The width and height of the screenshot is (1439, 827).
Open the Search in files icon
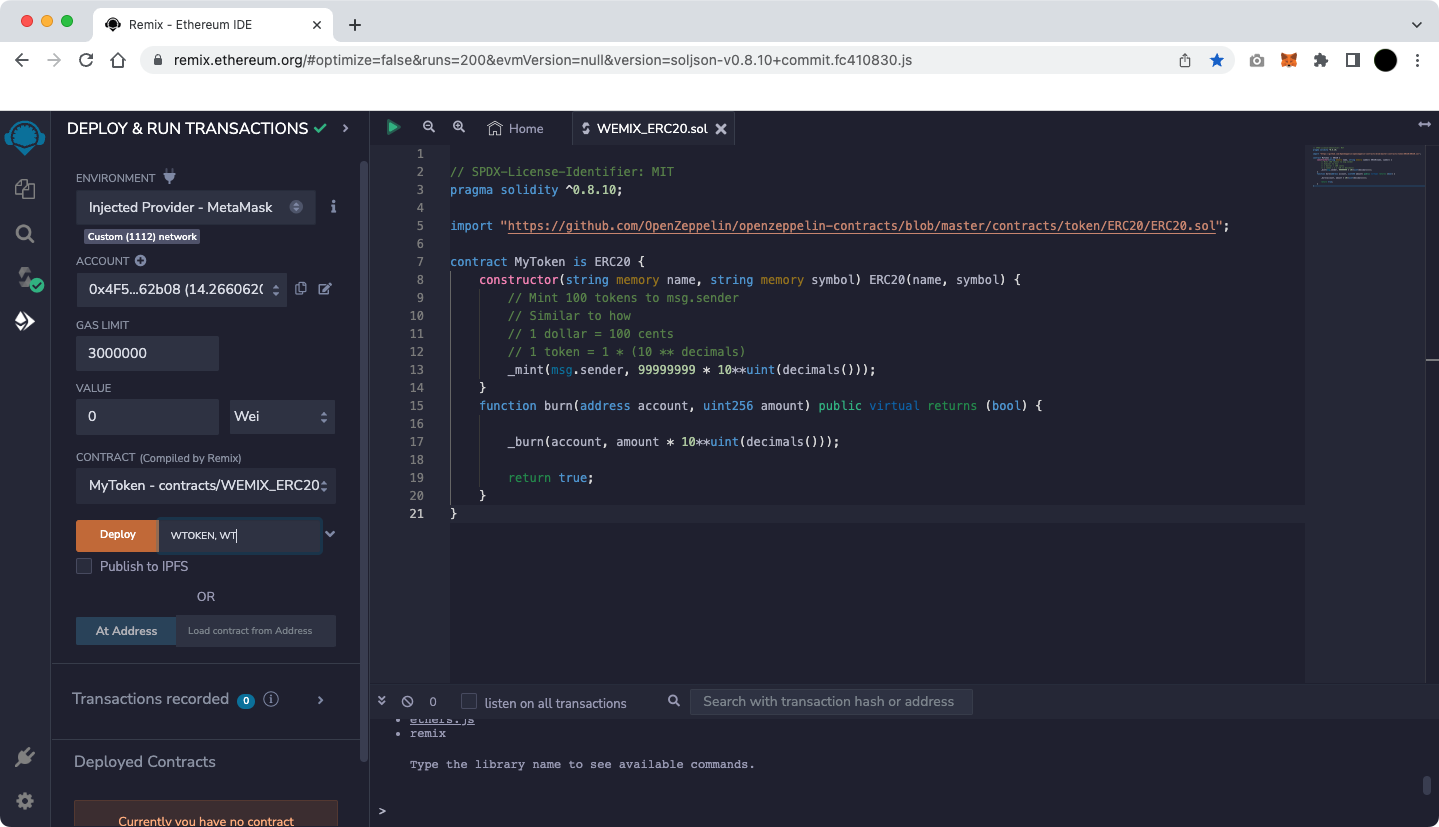[25, 234]
